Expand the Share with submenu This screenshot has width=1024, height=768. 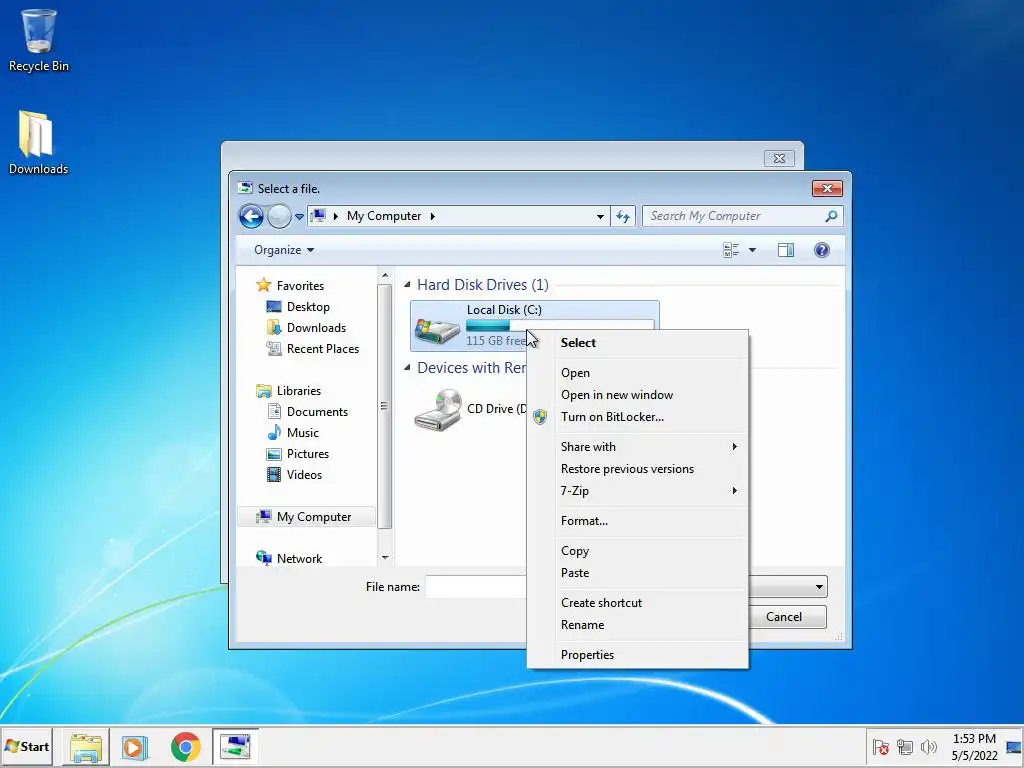[637, 447]
